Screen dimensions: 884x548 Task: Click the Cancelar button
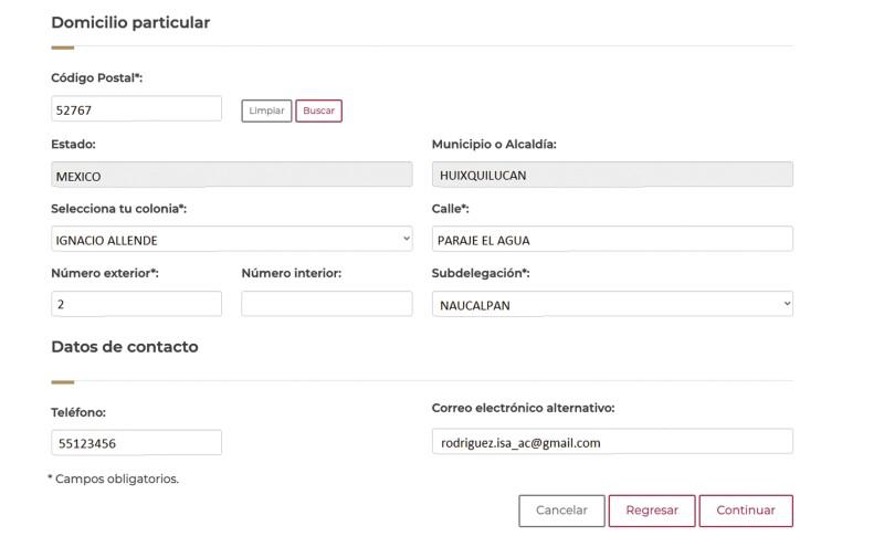click(x=562, y=511)
